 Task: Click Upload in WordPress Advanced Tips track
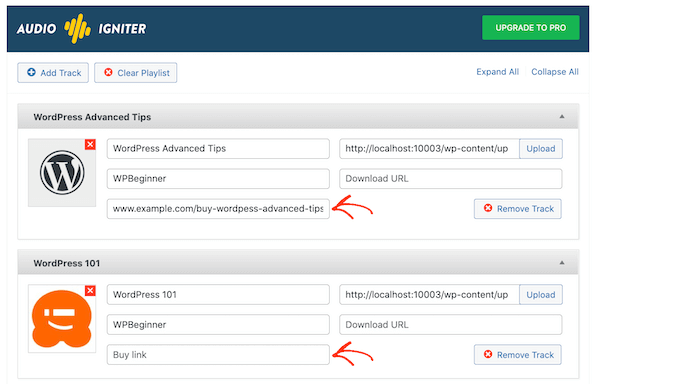(x=541, y=148)
